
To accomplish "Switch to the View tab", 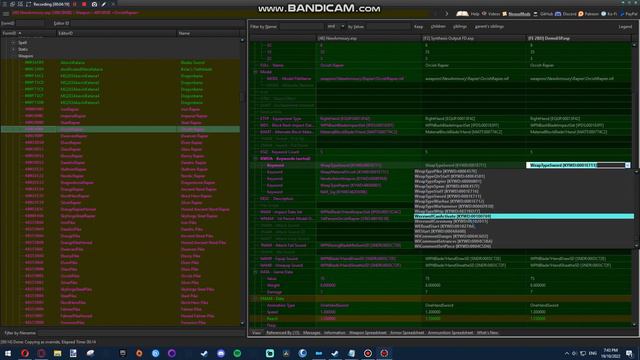I will click(x=256, y=333).
